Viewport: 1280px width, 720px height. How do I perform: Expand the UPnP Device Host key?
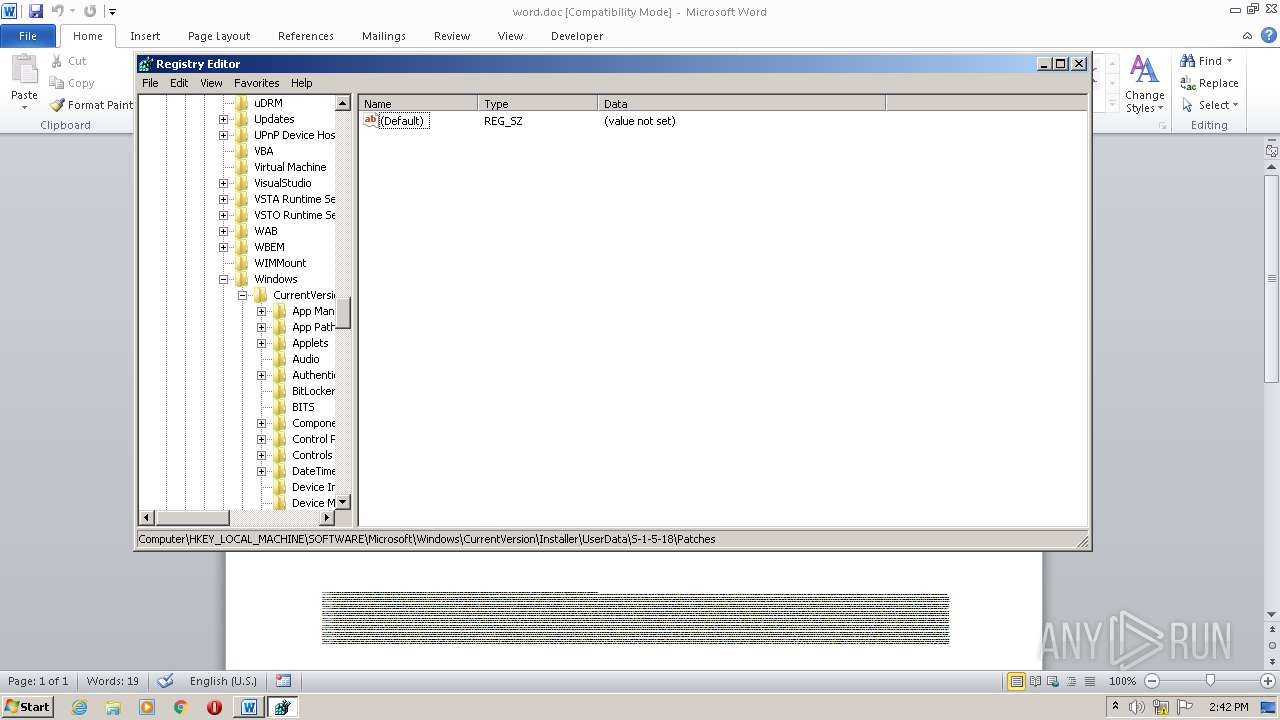[224, 135]
